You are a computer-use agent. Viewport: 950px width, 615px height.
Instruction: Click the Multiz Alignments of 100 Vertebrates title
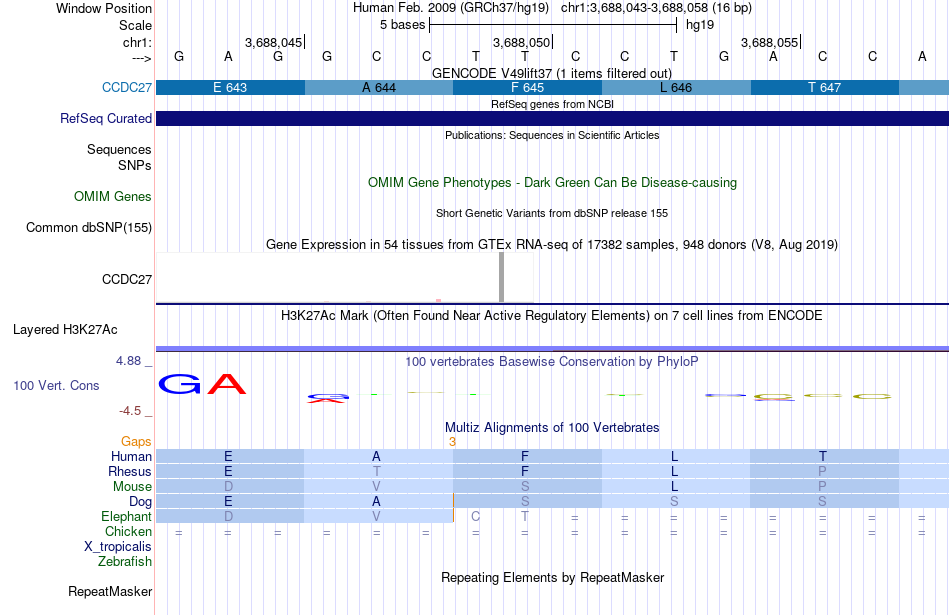[x=552, y=428]
